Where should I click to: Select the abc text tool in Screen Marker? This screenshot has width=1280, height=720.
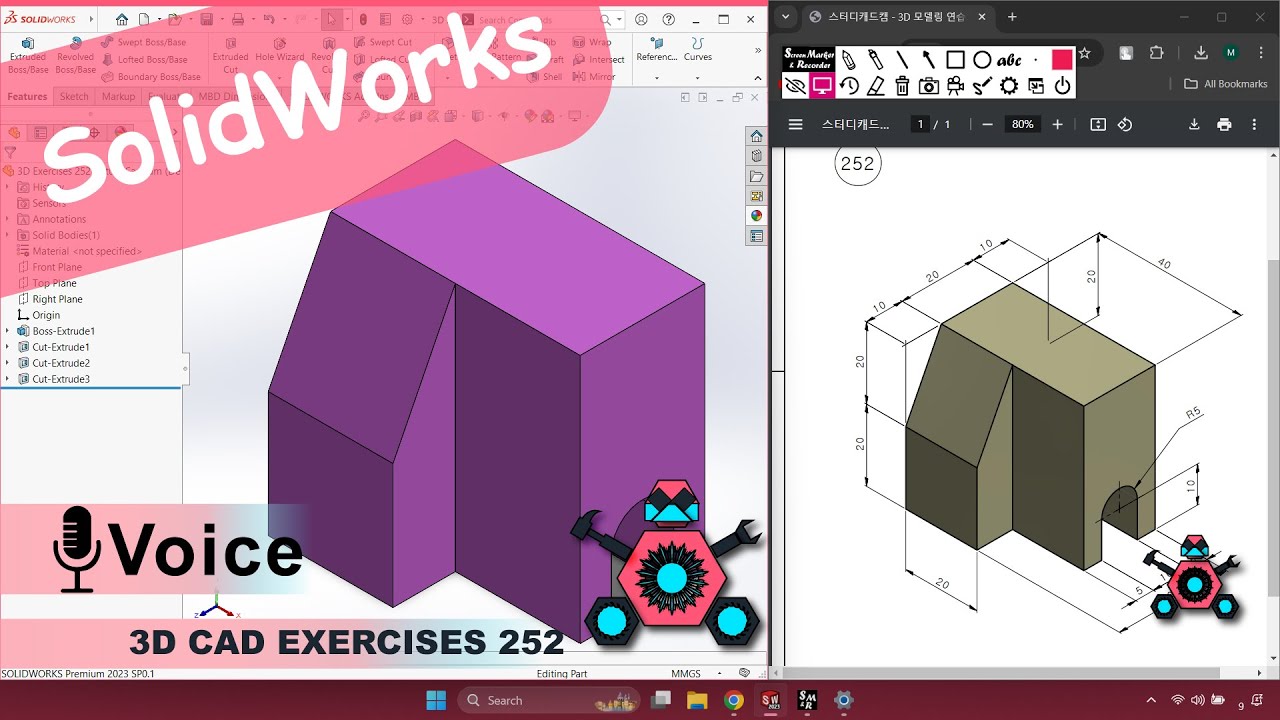pos(1009,59)
